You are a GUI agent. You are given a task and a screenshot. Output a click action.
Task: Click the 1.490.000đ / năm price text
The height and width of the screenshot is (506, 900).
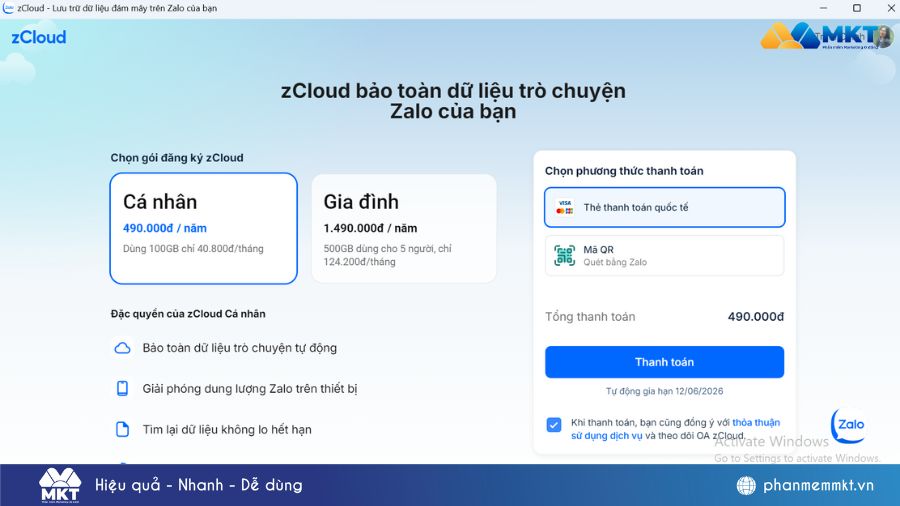370,228
